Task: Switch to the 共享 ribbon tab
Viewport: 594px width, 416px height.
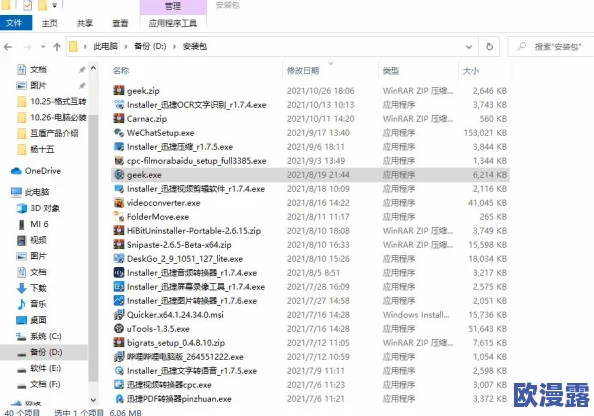Action: point(85,23)
